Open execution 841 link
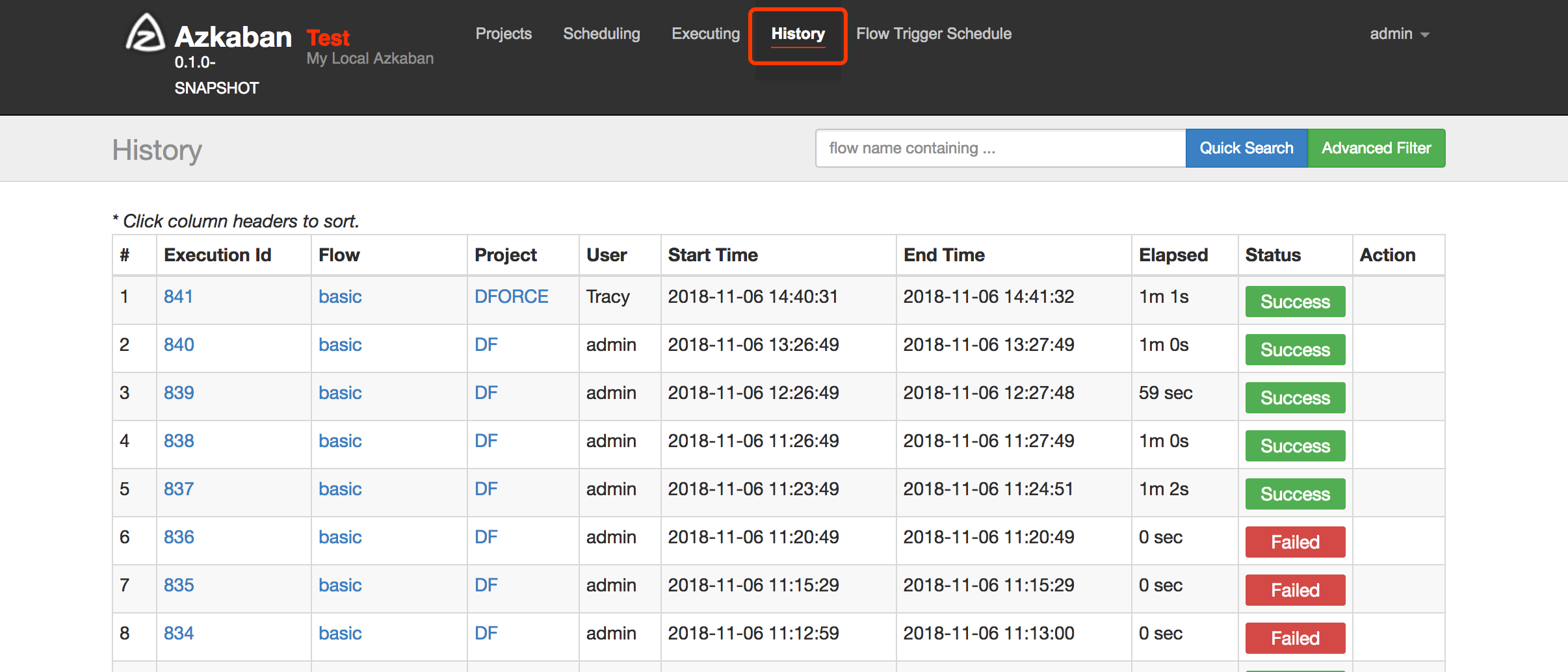This screenshot has height=672, width=1568. (x=178, y=296)
